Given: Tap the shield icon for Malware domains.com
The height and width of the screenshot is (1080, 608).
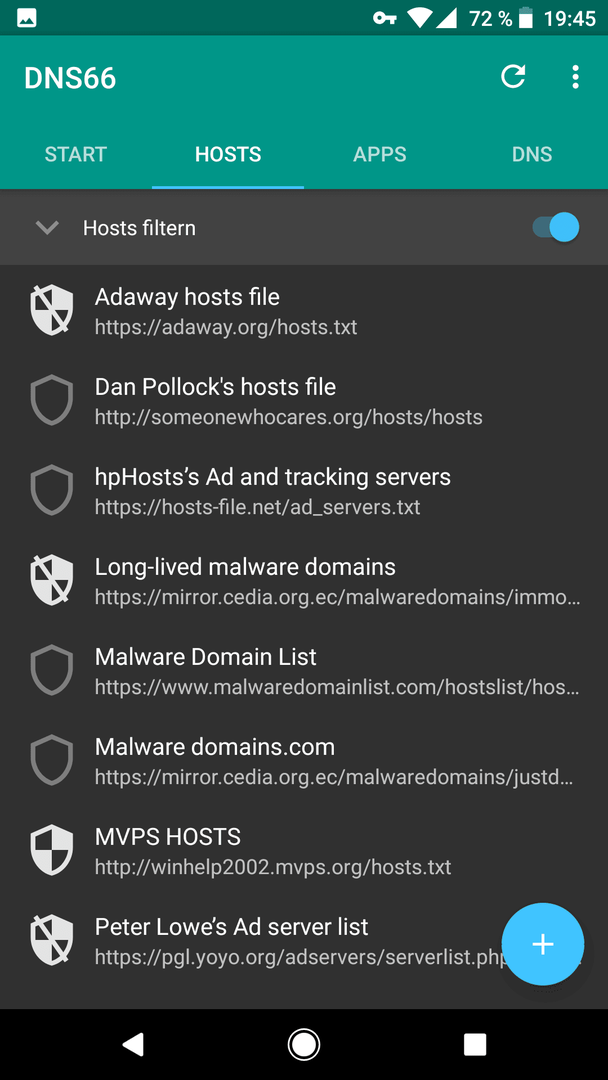Looking at the screenshot, I should pyautogui.click(x=52, y=760).
